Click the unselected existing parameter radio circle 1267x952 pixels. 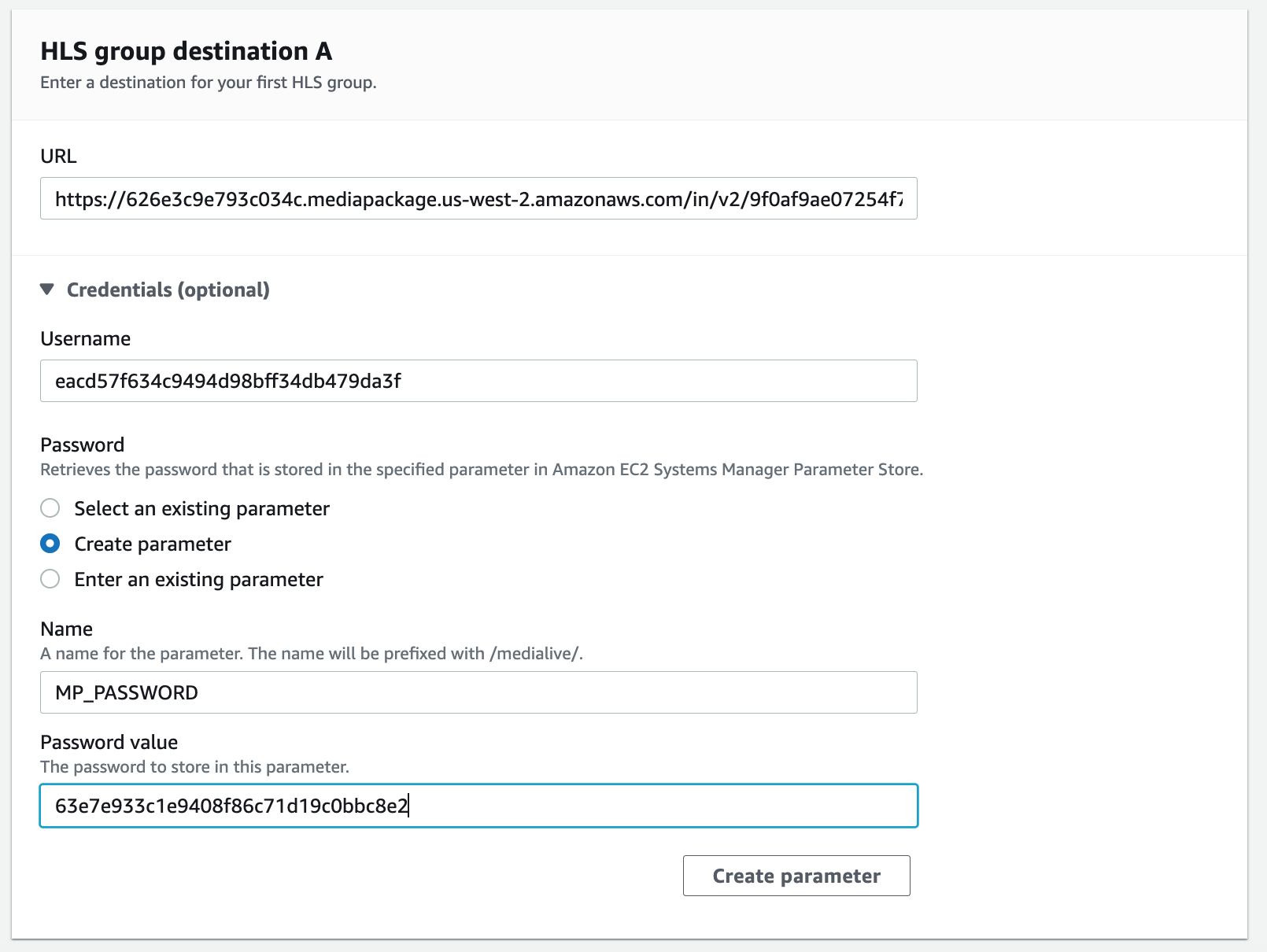[x=50, y=508]
